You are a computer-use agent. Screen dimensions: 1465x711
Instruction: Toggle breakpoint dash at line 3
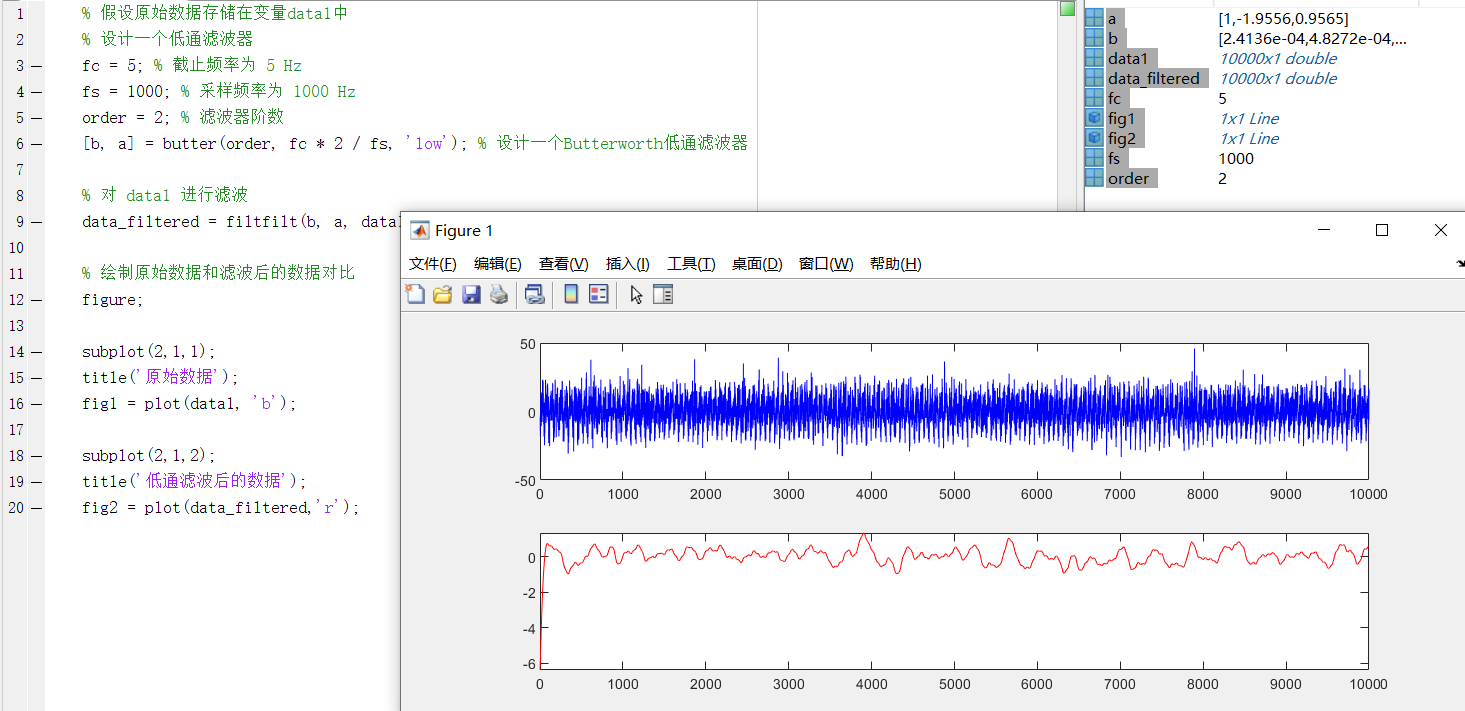36,66
